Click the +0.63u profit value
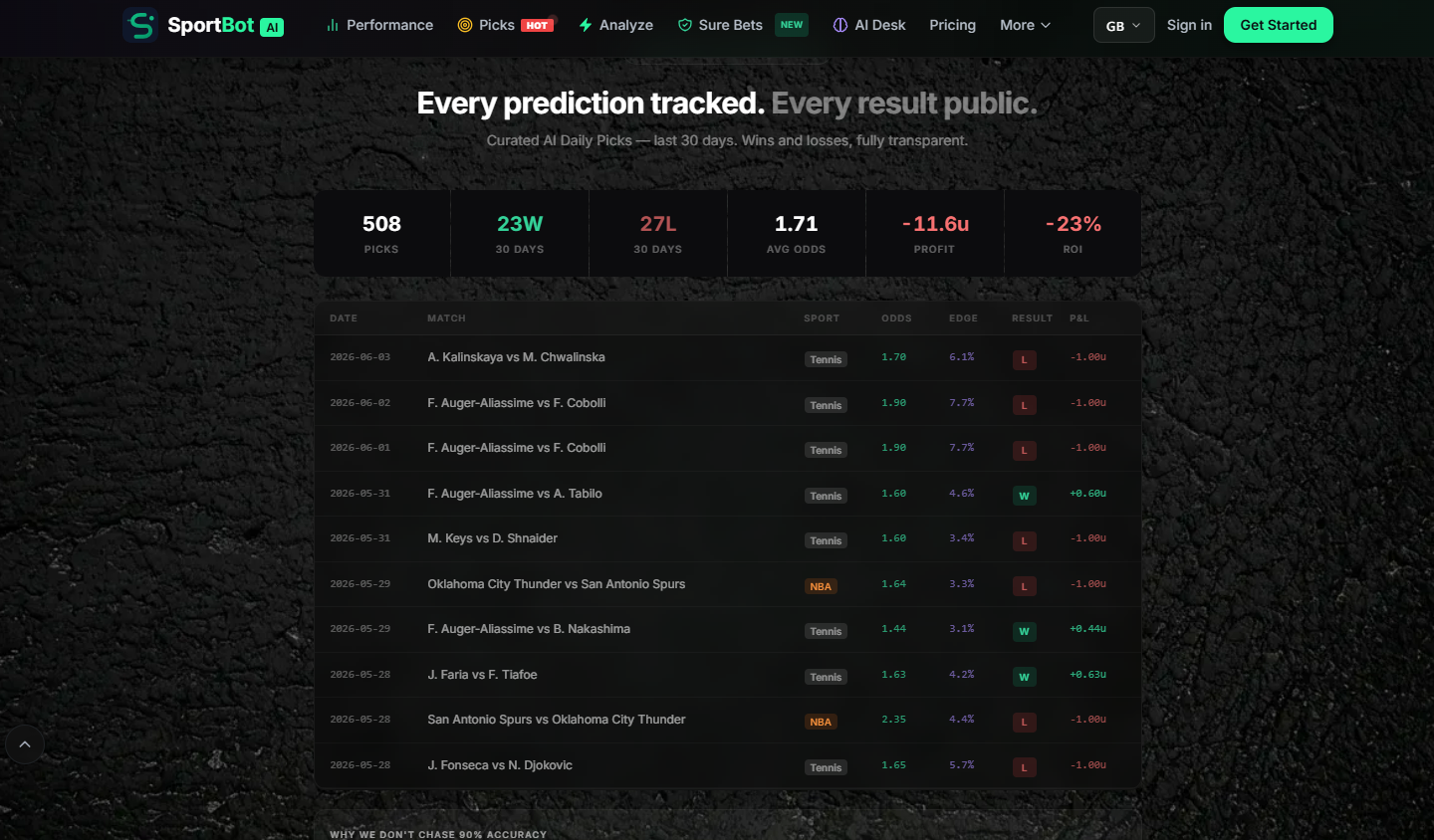The image size is (1434, 840). pyautogui.click(x=1087, y=675)
